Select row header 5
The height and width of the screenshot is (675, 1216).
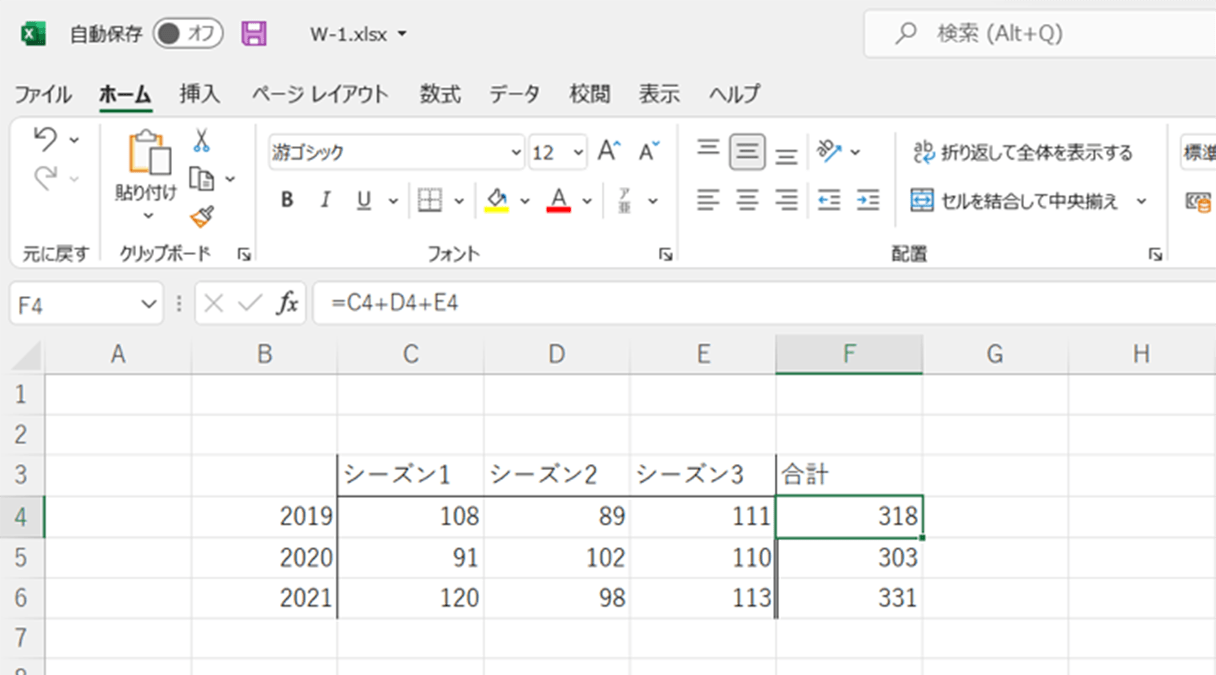22,558
